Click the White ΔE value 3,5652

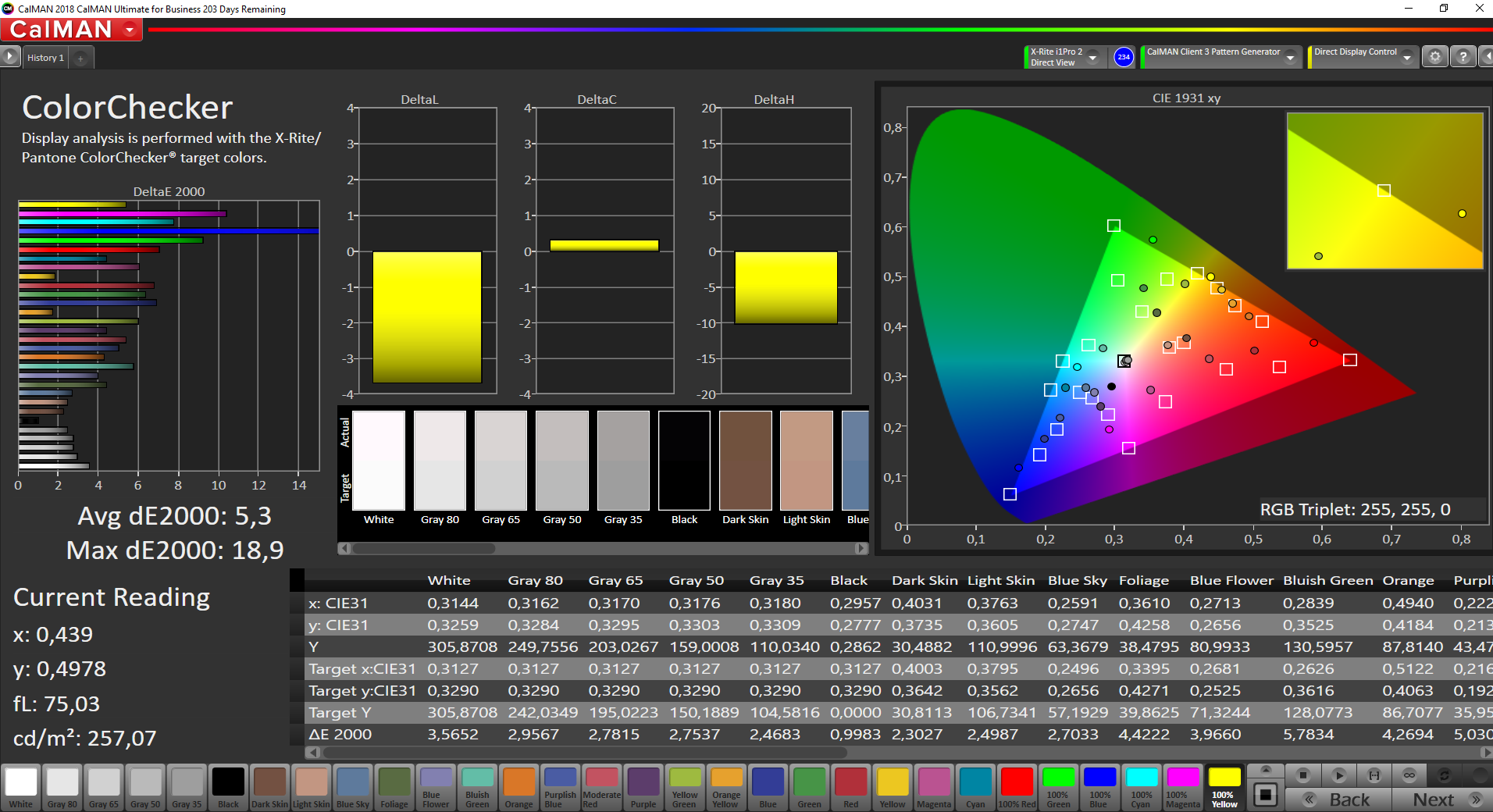(x=452, y=734)
